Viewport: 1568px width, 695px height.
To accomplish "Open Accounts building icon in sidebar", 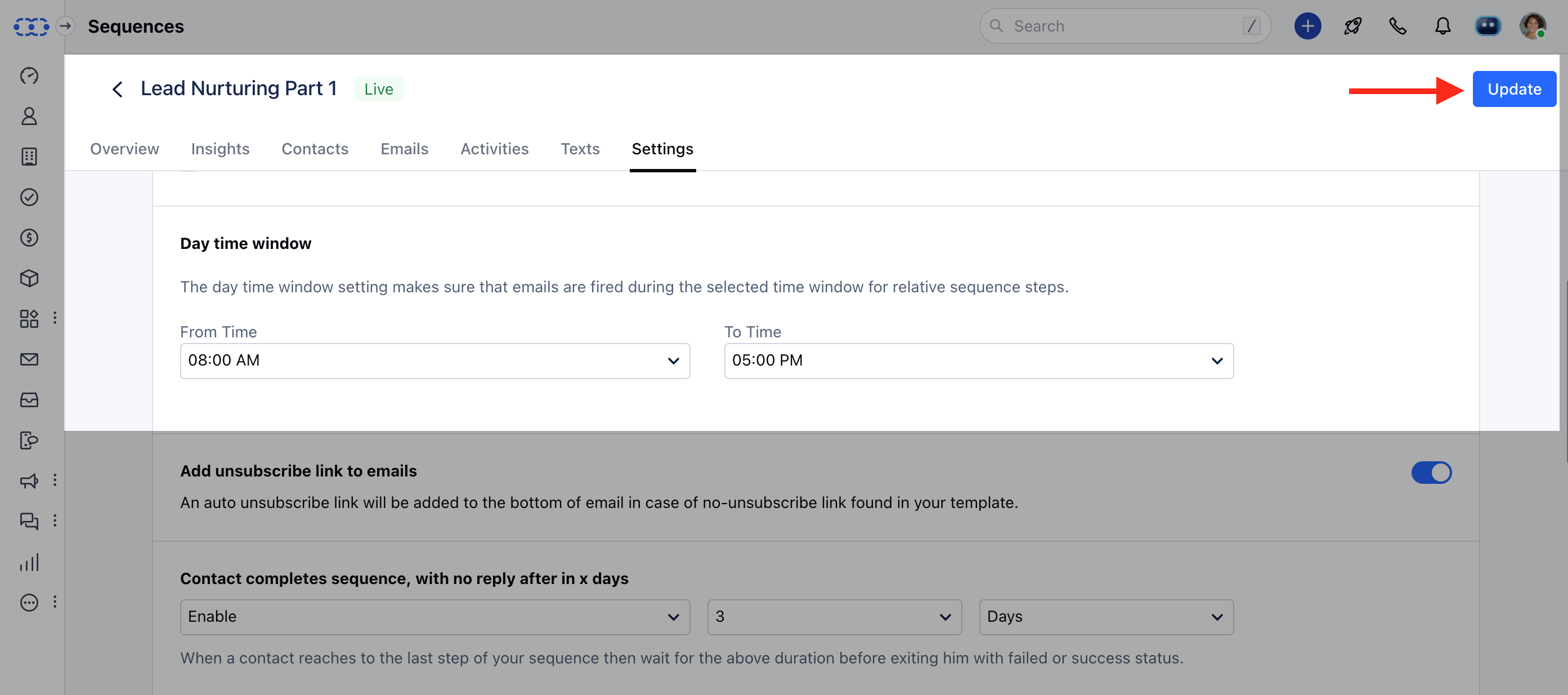I will coord(29,157).
